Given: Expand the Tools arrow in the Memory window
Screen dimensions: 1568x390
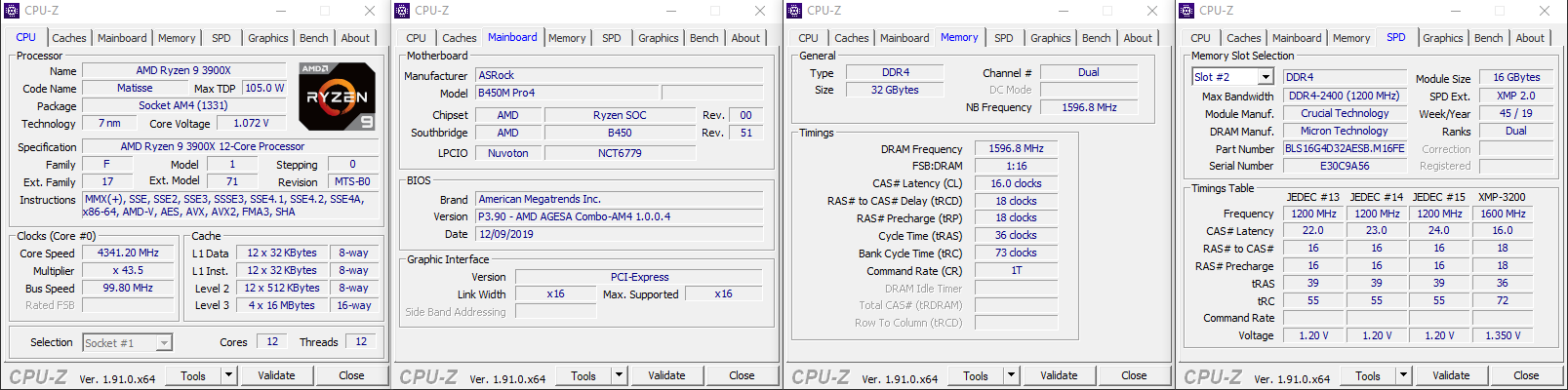Looking at the screenshot, I should coord(1011,375).
